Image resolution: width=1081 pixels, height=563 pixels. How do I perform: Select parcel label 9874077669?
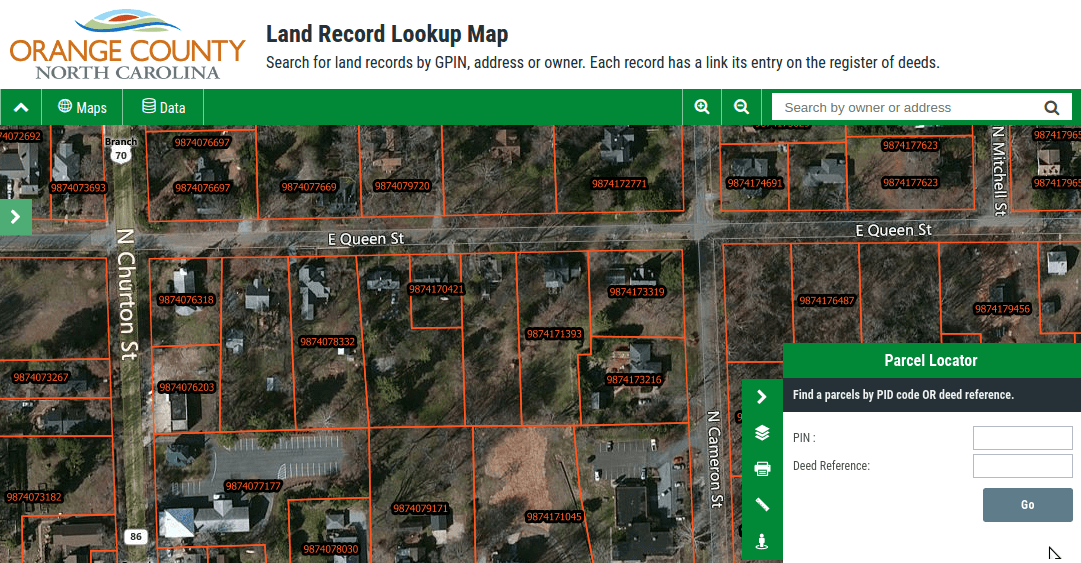click(x=309, y=187)
